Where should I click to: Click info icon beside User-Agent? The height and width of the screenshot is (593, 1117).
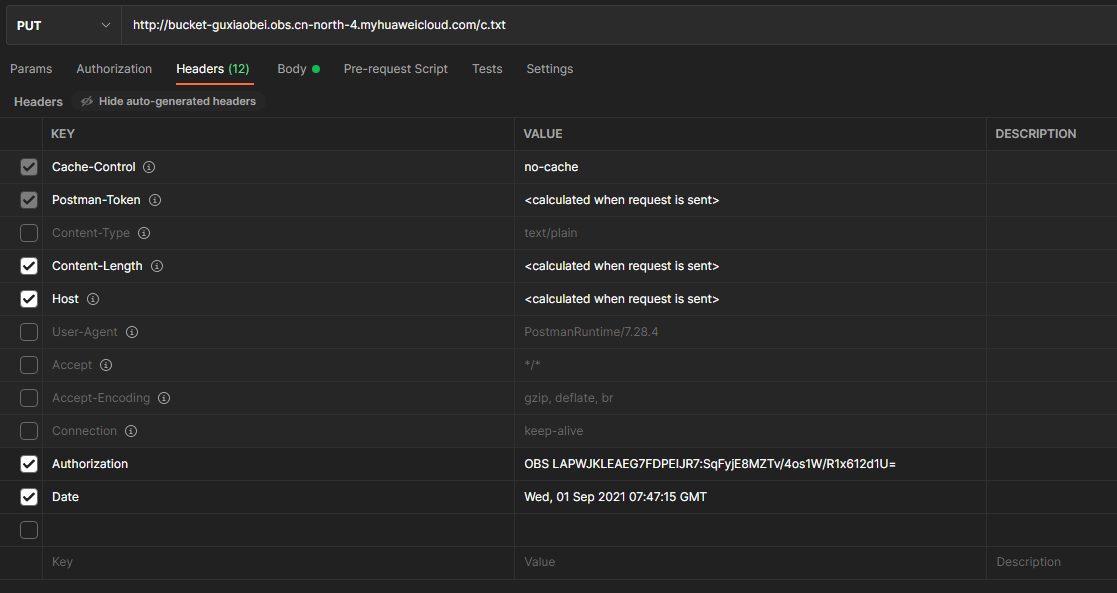point(132,332)
